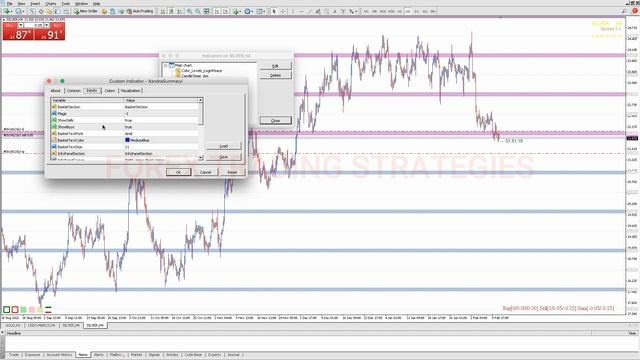
Task: Open the chart templates icon
Action: point(260,11)
